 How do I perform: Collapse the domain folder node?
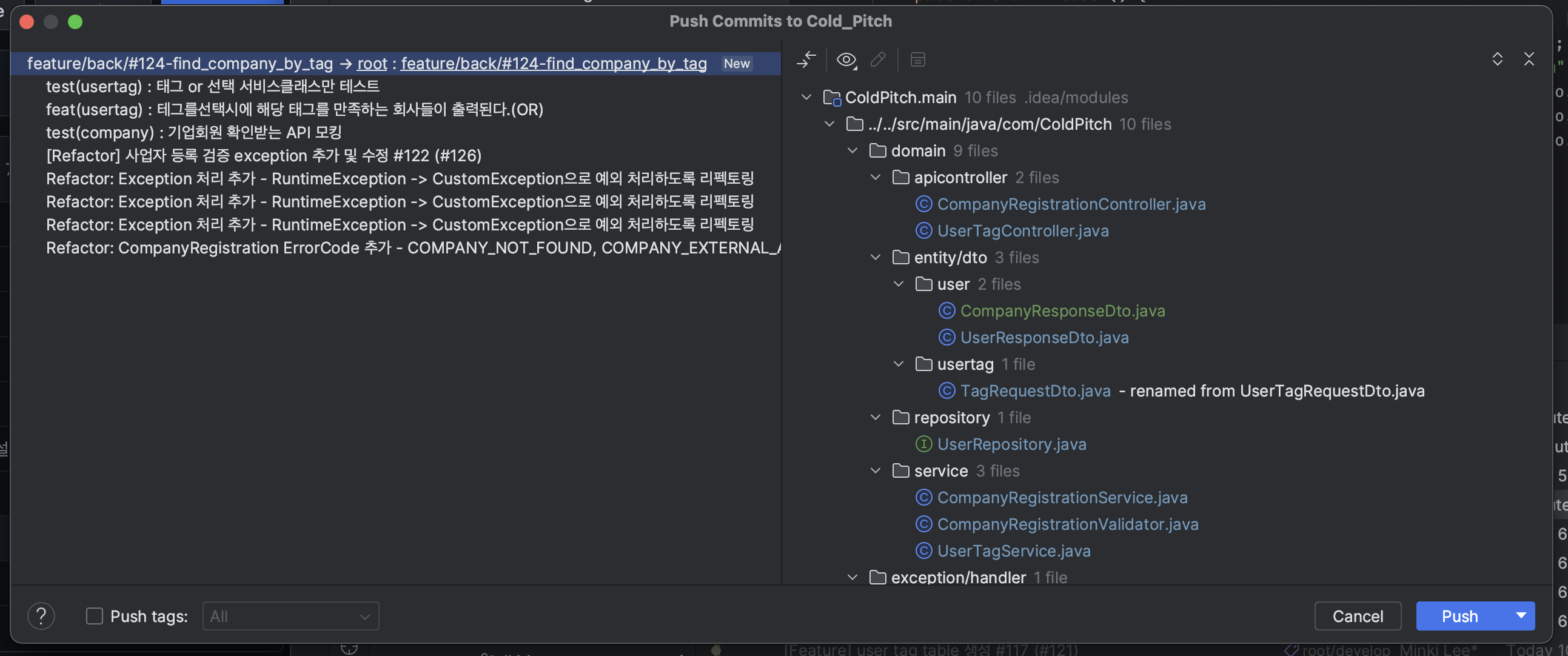(x=853, y=151)
